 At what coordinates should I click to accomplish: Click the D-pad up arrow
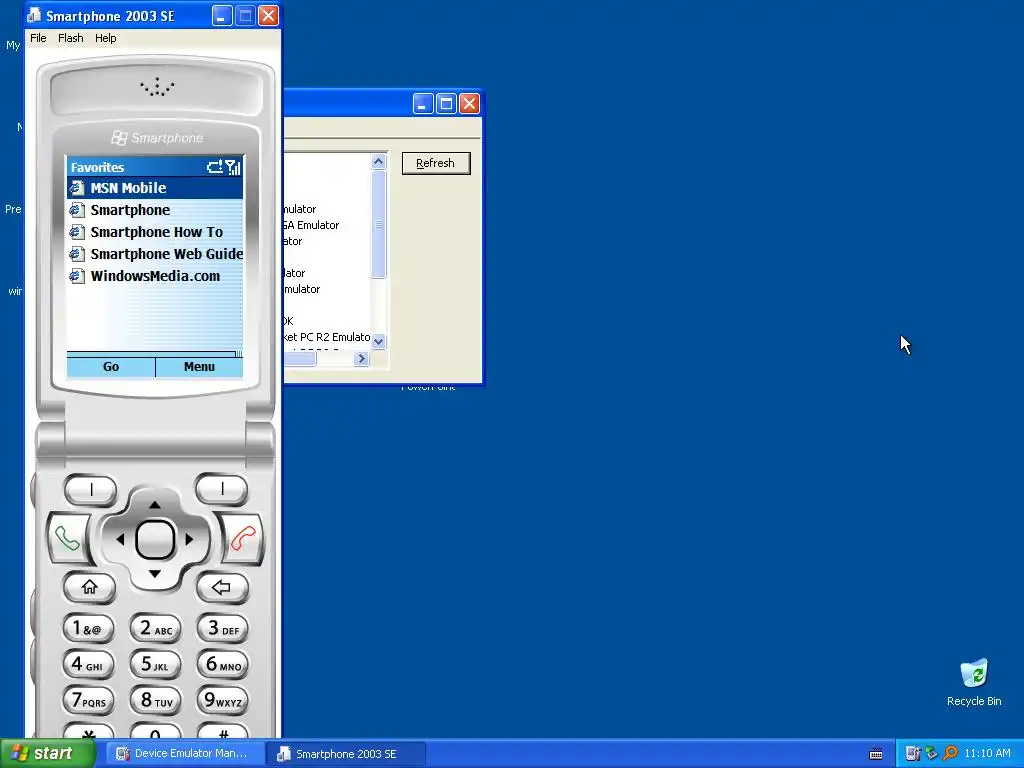tap(155, 504)
